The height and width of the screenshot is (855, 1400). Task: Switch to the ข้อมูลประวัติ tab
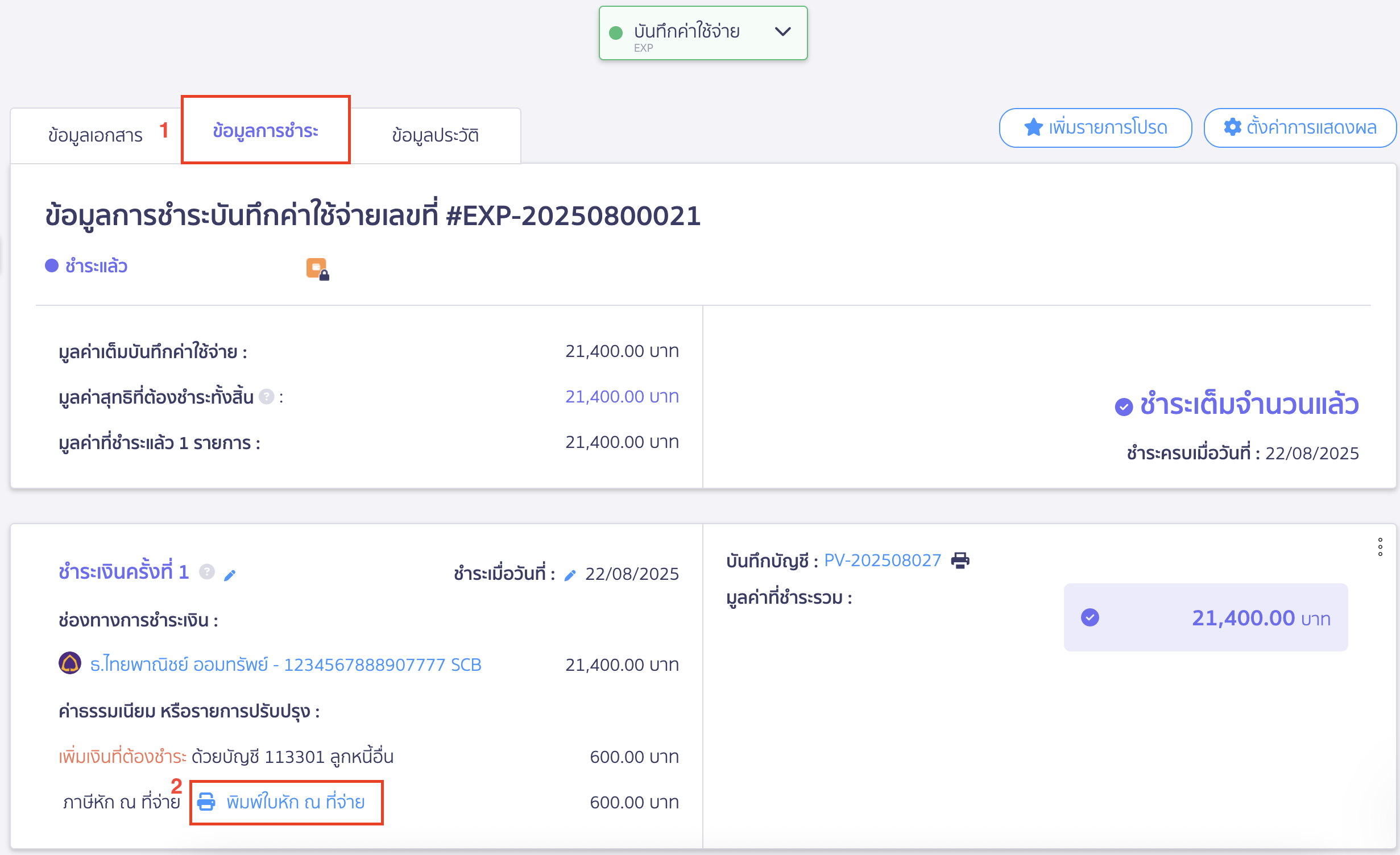pos(435,135)
